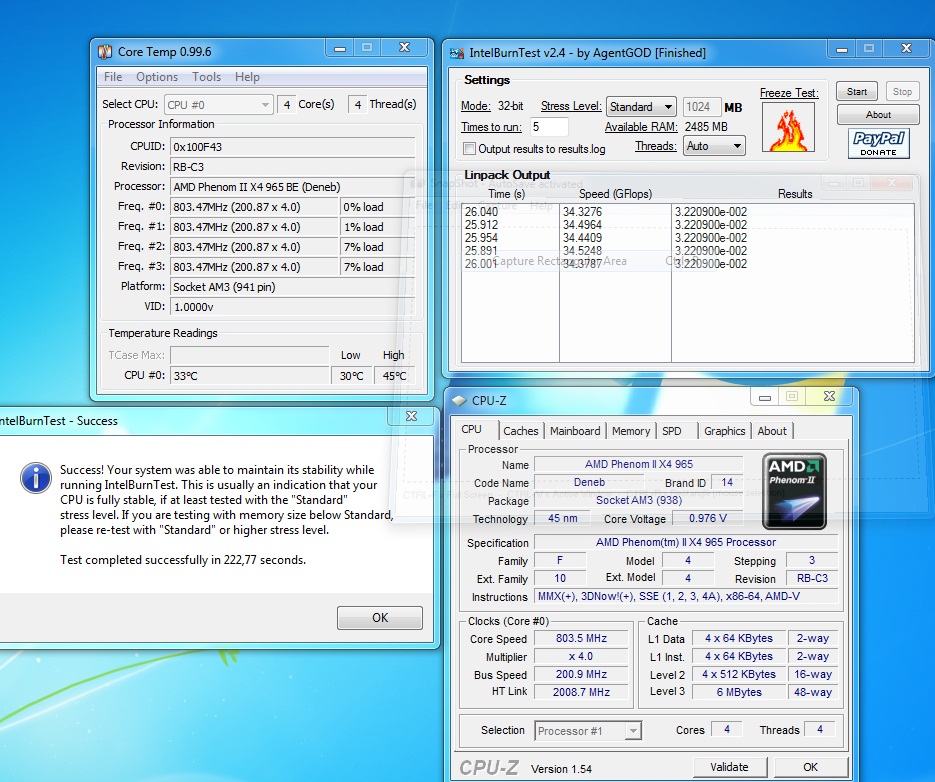935x782 pixels.
Task: Click the IntelBurnTest title bar icon
Action: [x=457, y=53]
